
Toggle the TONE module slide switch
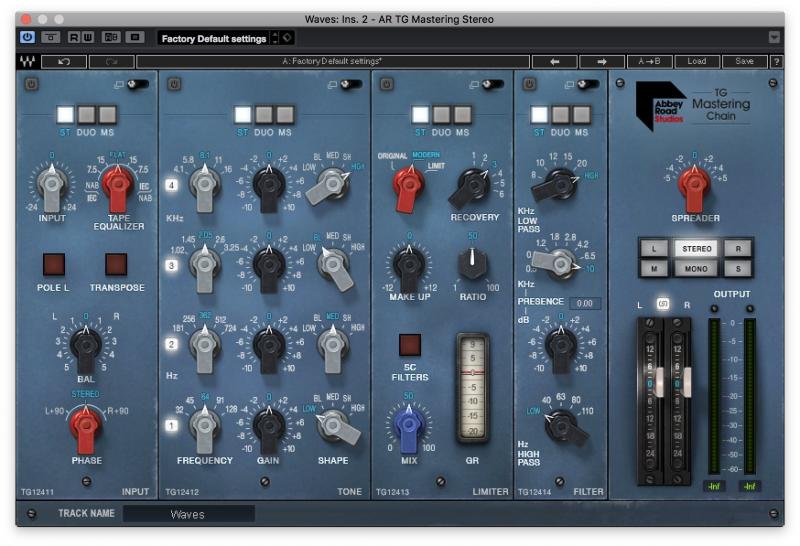click(352, 84)
